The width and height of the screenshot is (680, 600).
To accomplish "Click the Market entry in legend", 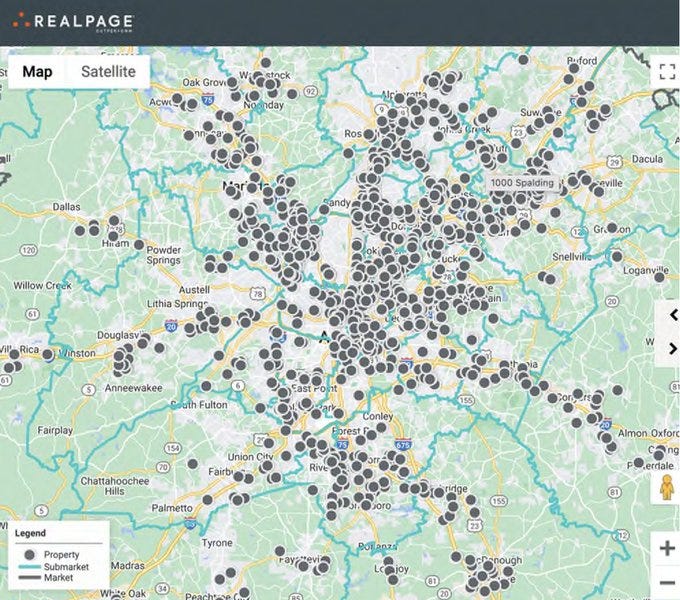I will coord(46,577).
